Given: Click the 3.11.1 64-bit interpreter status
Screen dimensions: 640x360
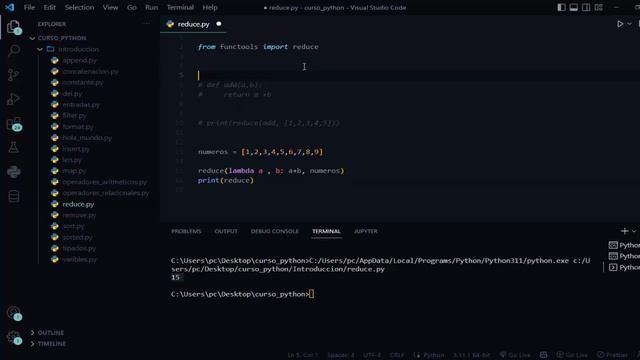Looking at the screenshot, I should click(x=471, y=355).
